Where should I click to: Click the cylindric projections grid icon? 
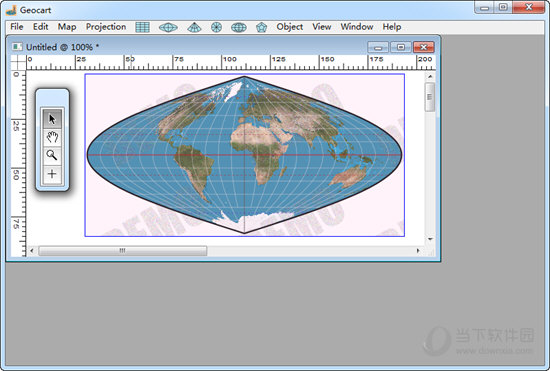pyautogui.click(x=142, y=27)
